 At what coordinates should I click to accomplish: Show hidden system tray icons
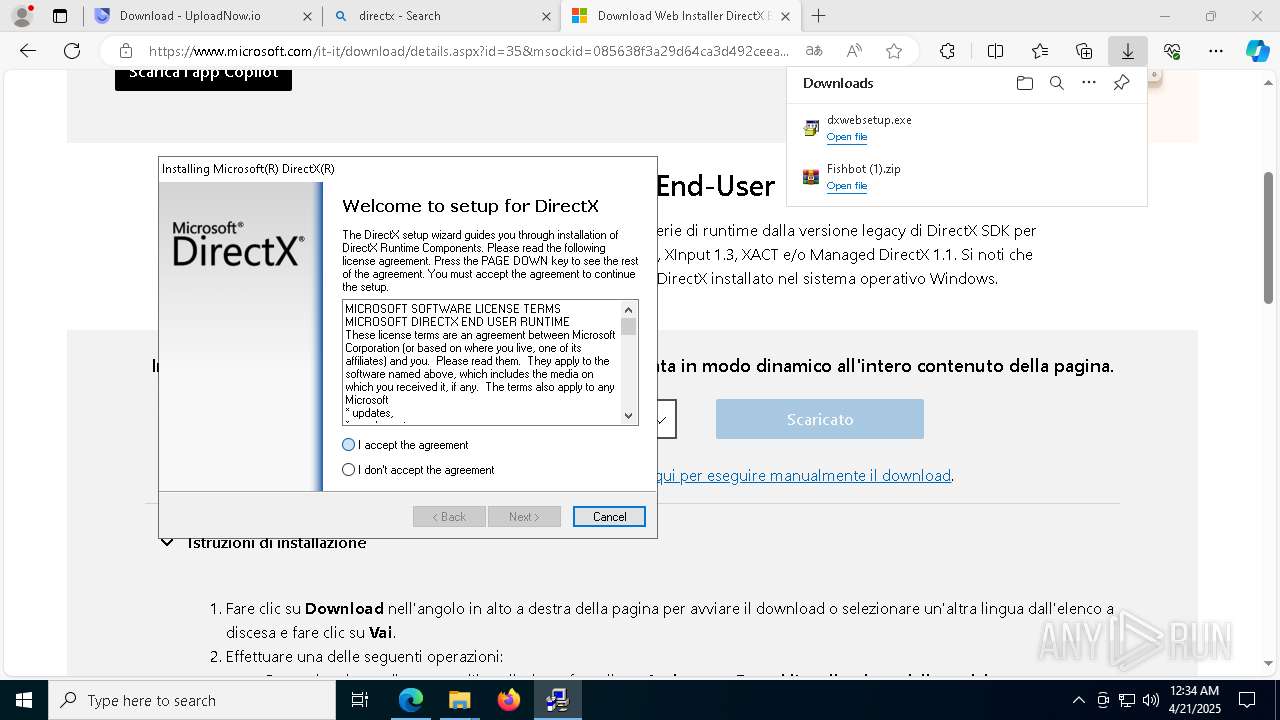pos(1078,700)
